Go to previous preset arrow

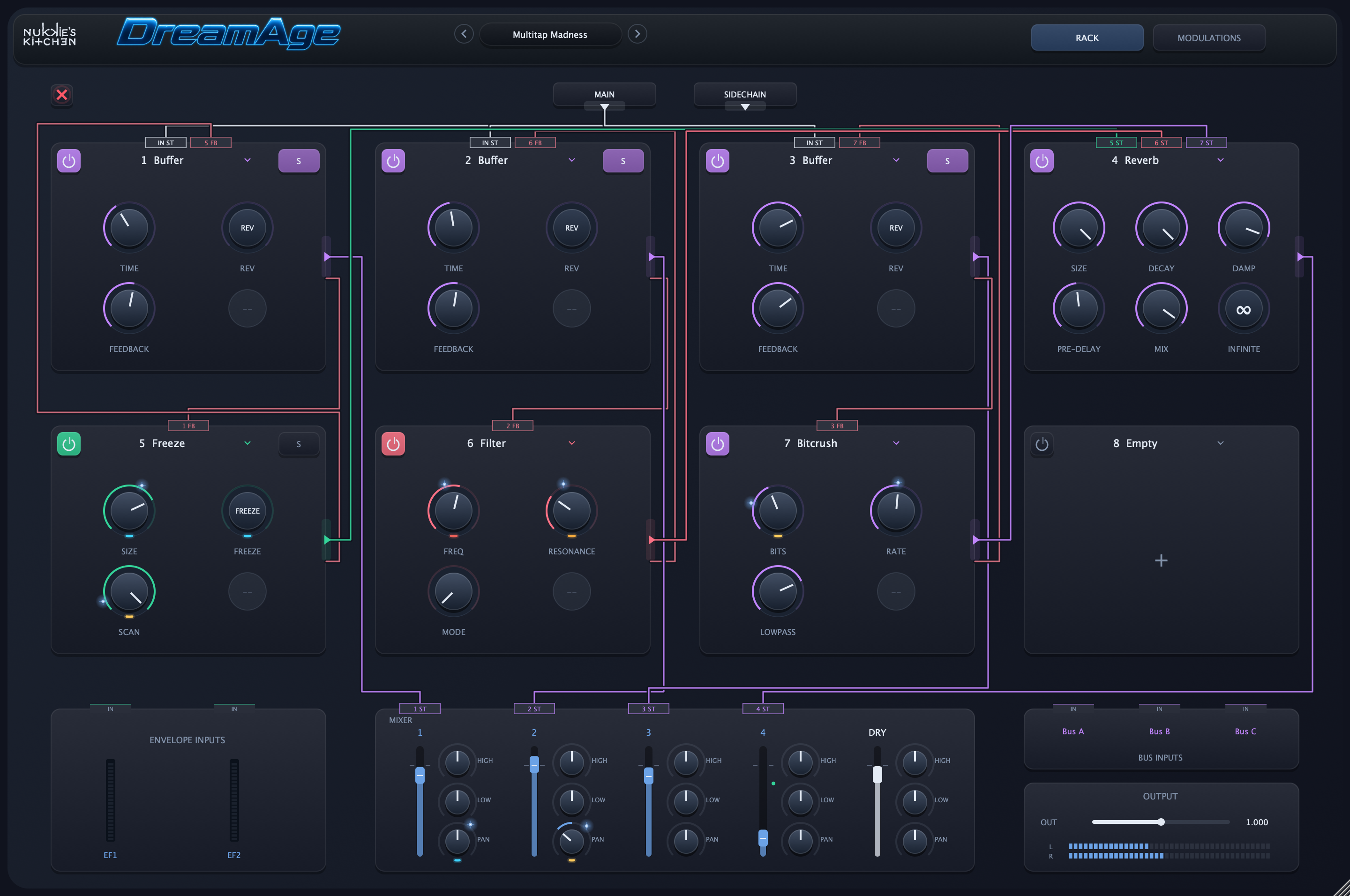click(464, 34)
